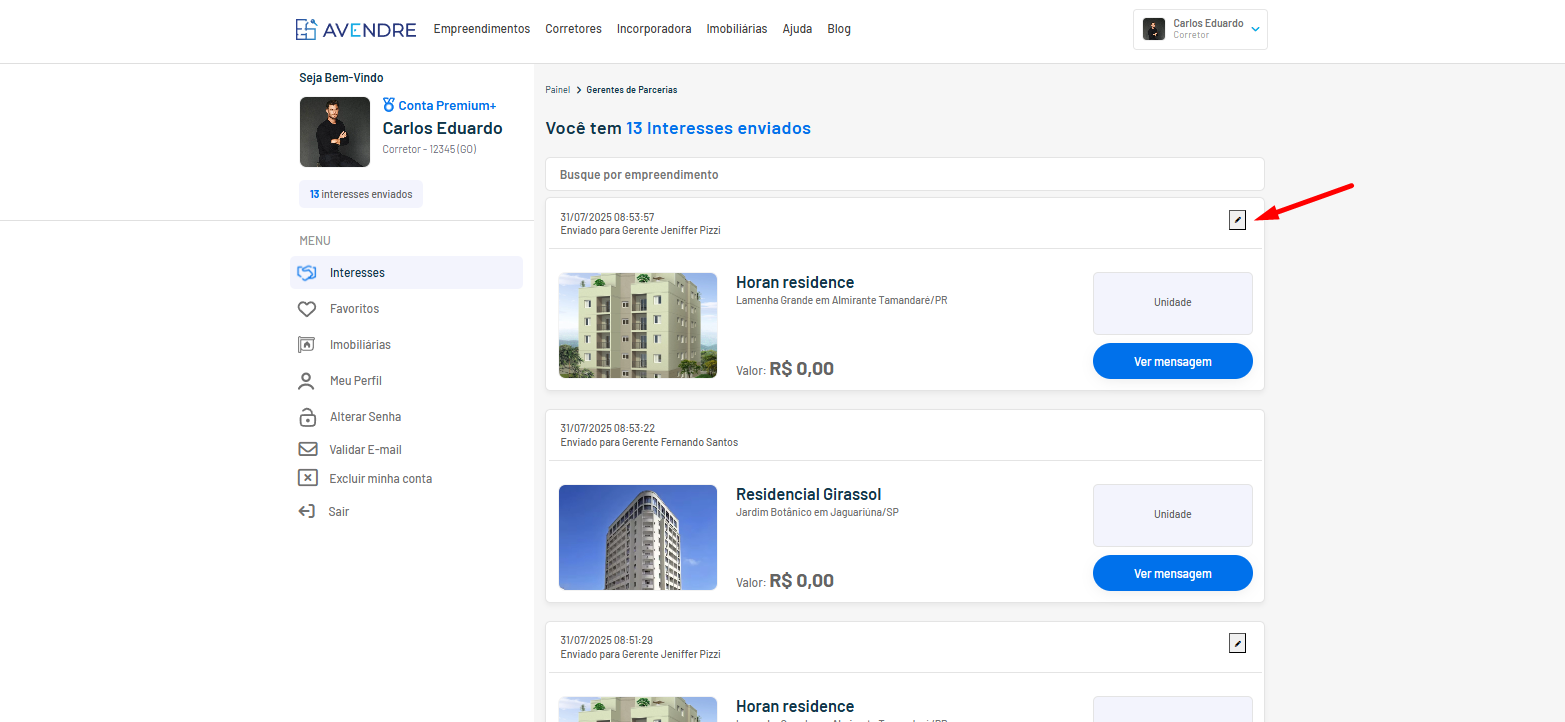
Task: Click Excluir minha conta link
Action: pyautogui.click(x=381, y=479)
